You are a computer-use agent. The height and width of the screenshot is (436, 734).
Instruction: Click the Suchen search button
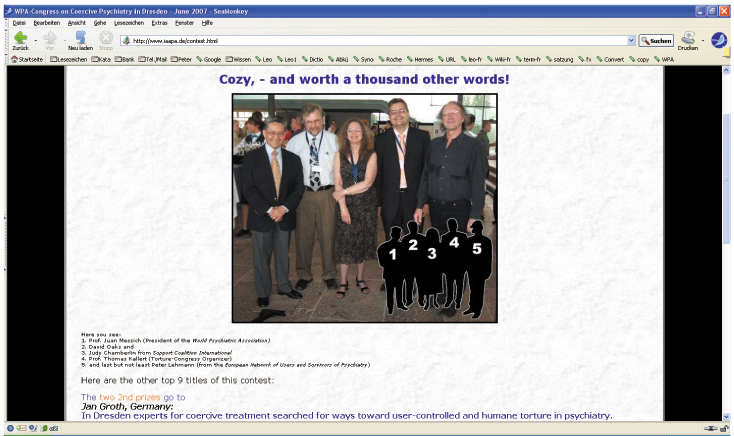point(656,41)
